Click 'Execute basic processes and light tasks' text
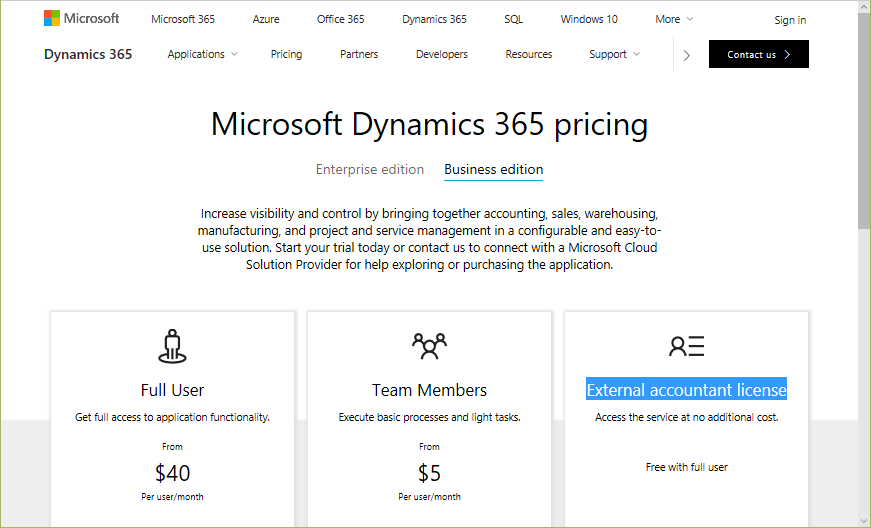The height and width of the screenshot is (528, 871). [429, 417]
